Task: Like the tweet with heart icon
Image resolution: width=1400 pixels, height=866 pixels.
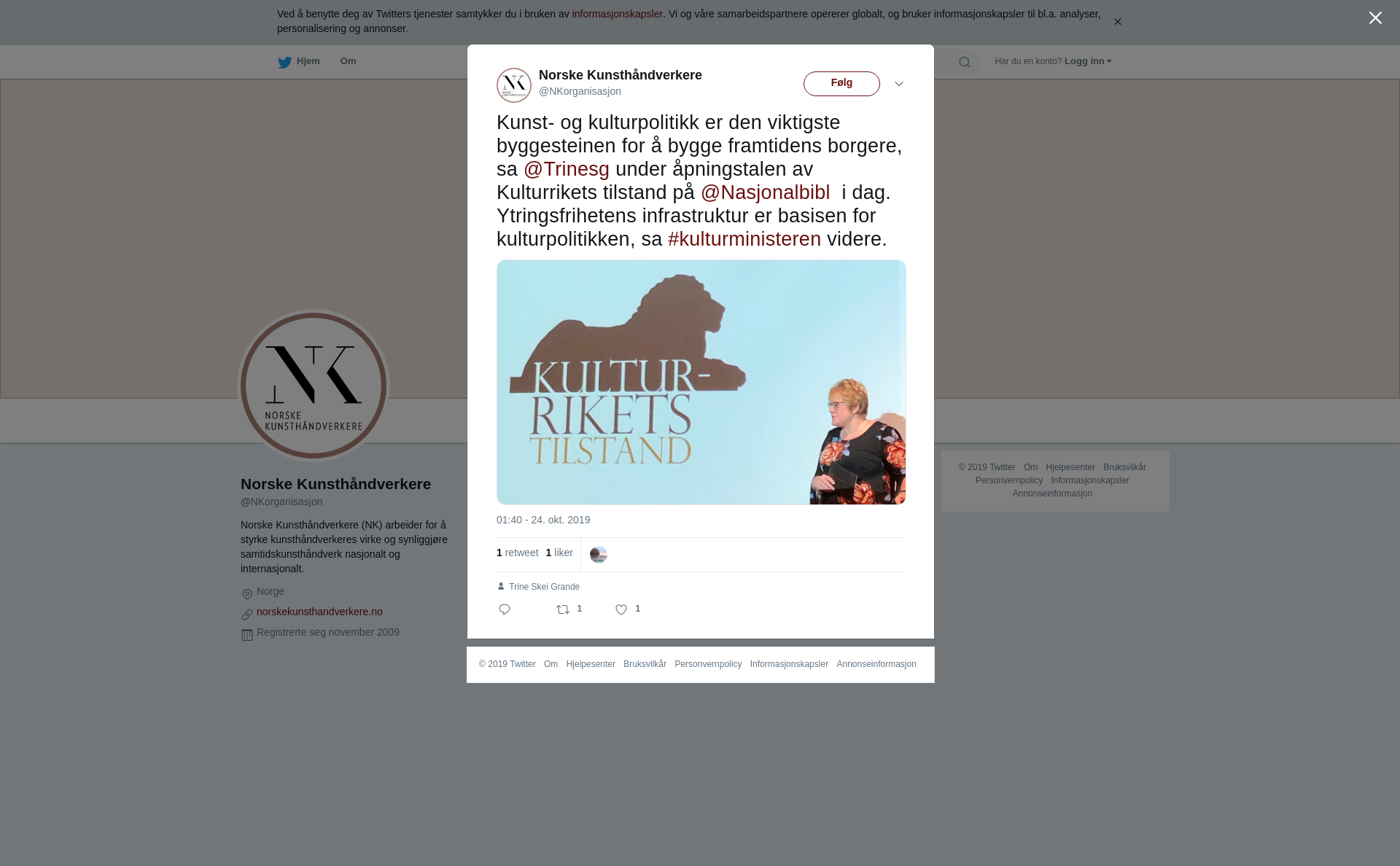Action: [x=621, y=609]
